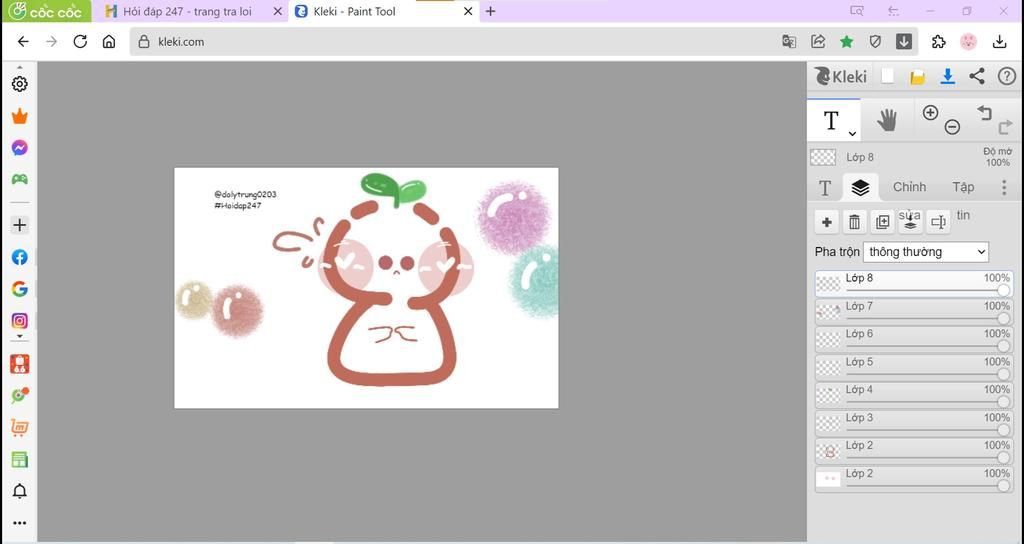Open the vertical three-dots panel menu
The image size is (1024, 544).
pyautogui.click(x=1004, y=187)
